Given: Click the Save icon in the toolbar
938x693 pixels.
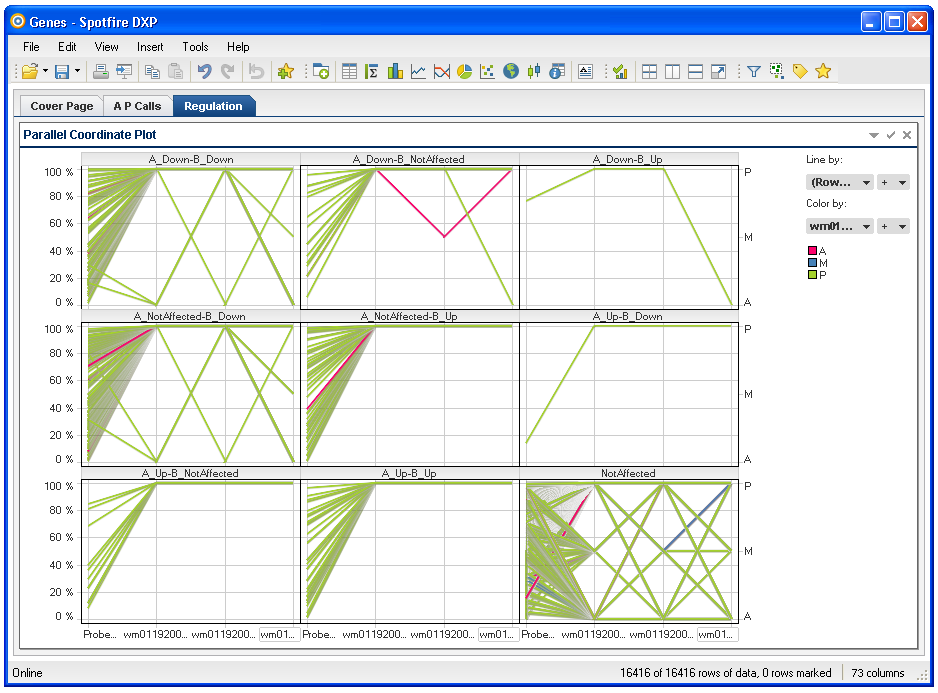Looking at the screenshot, I should (x=62, y=71).
